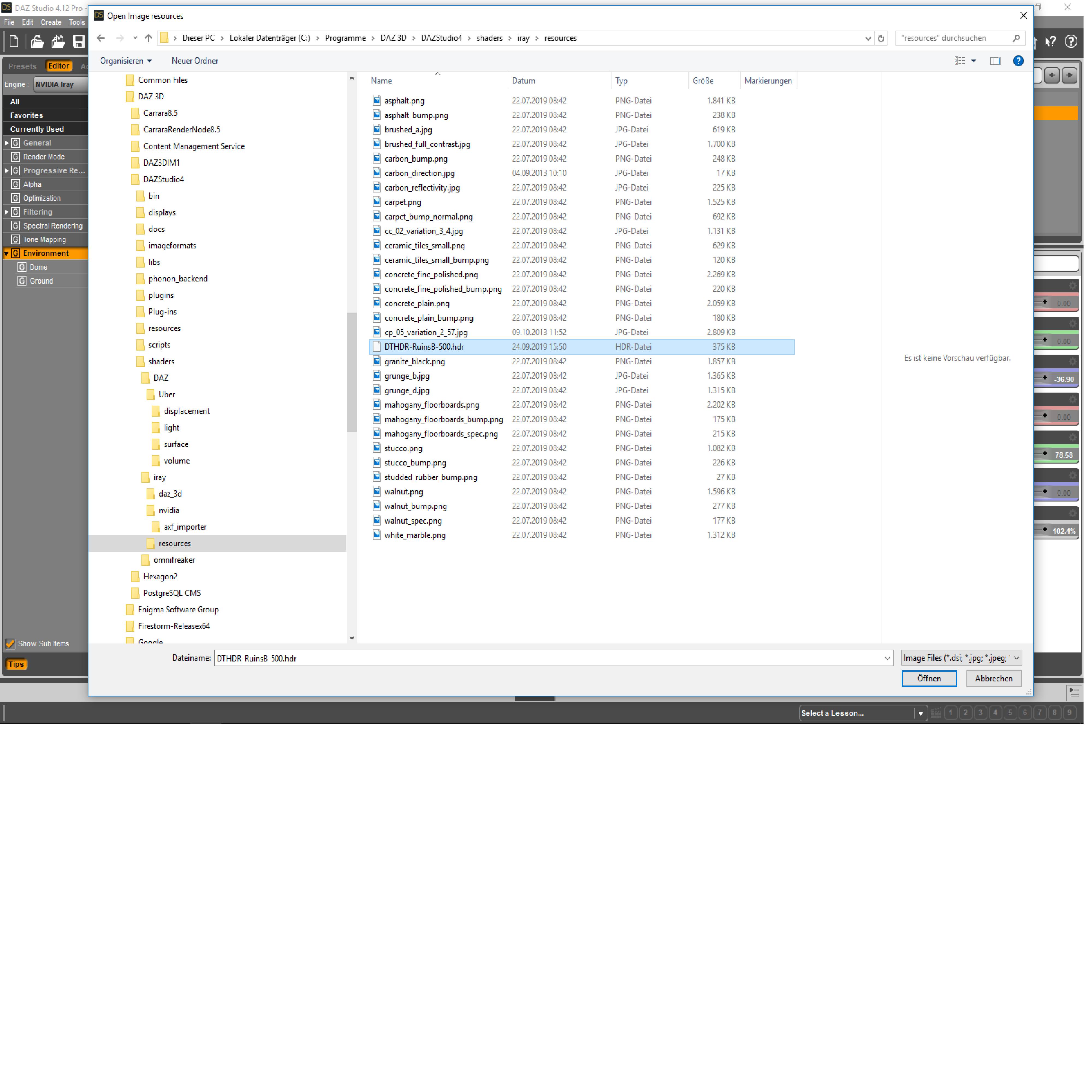Click the Öffnen button
Screen dimensions: 1092x1092
click(x=929, y=678)
